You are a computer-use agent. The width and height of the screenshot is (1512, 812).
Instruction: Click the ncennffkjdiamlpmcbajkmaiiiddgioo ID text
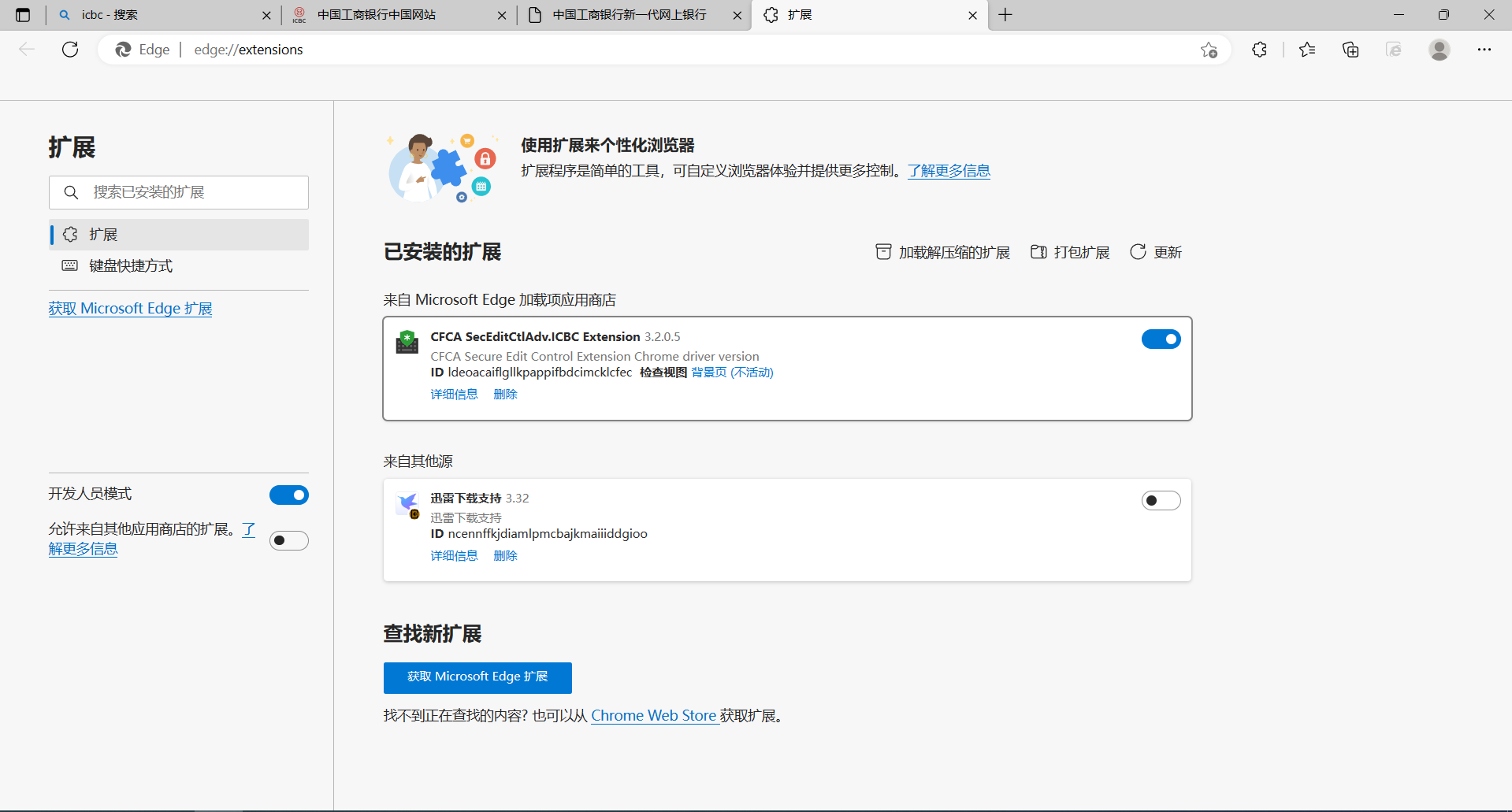coord(548,534)
